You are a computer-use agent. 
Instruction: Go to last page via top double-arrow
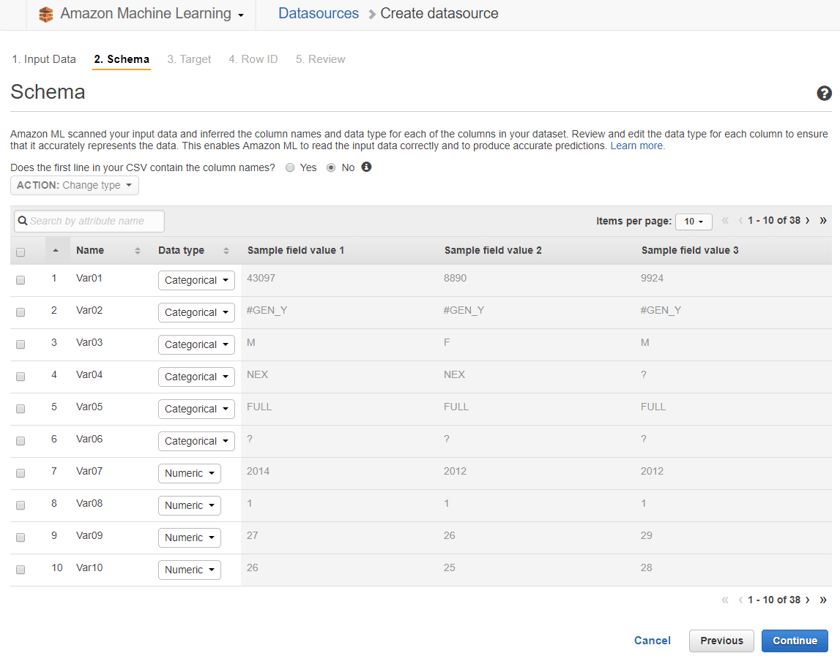(x=823, y=220)
